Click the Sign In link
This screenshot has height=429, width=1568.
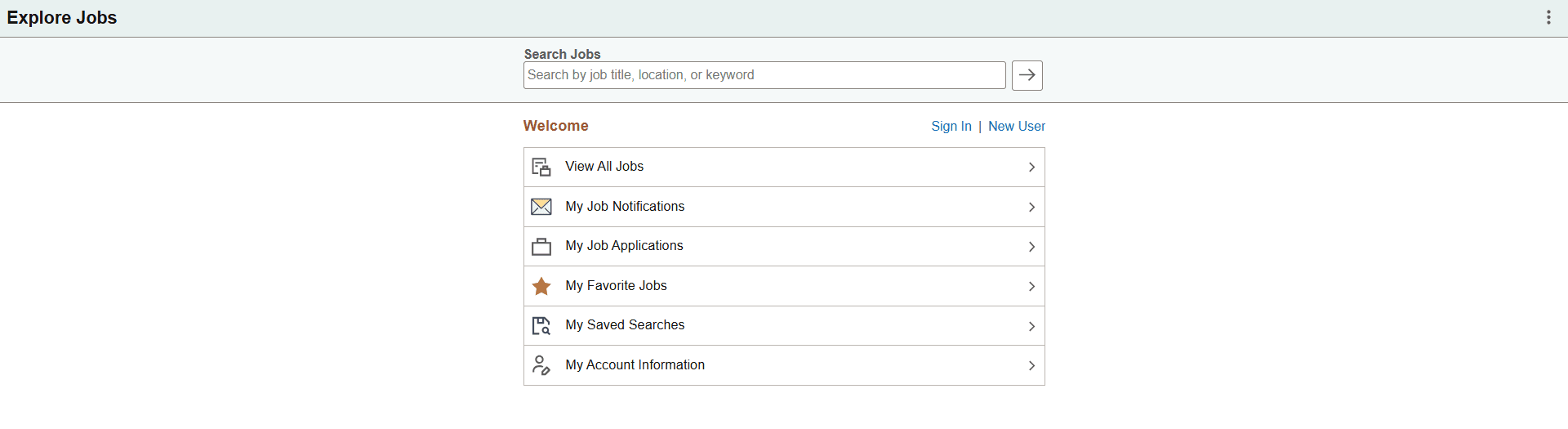point(951,126)
